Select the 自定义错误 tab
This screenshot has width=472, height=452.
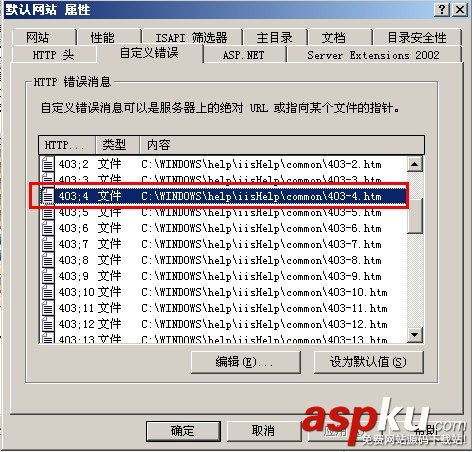pos(149,53)
